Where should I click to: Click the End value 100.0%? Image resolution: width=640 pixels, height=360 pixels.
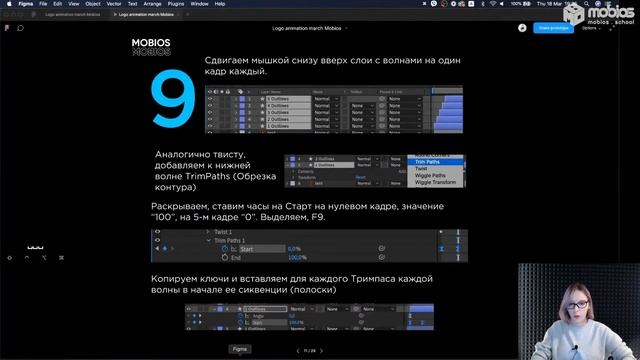point(297,258)
